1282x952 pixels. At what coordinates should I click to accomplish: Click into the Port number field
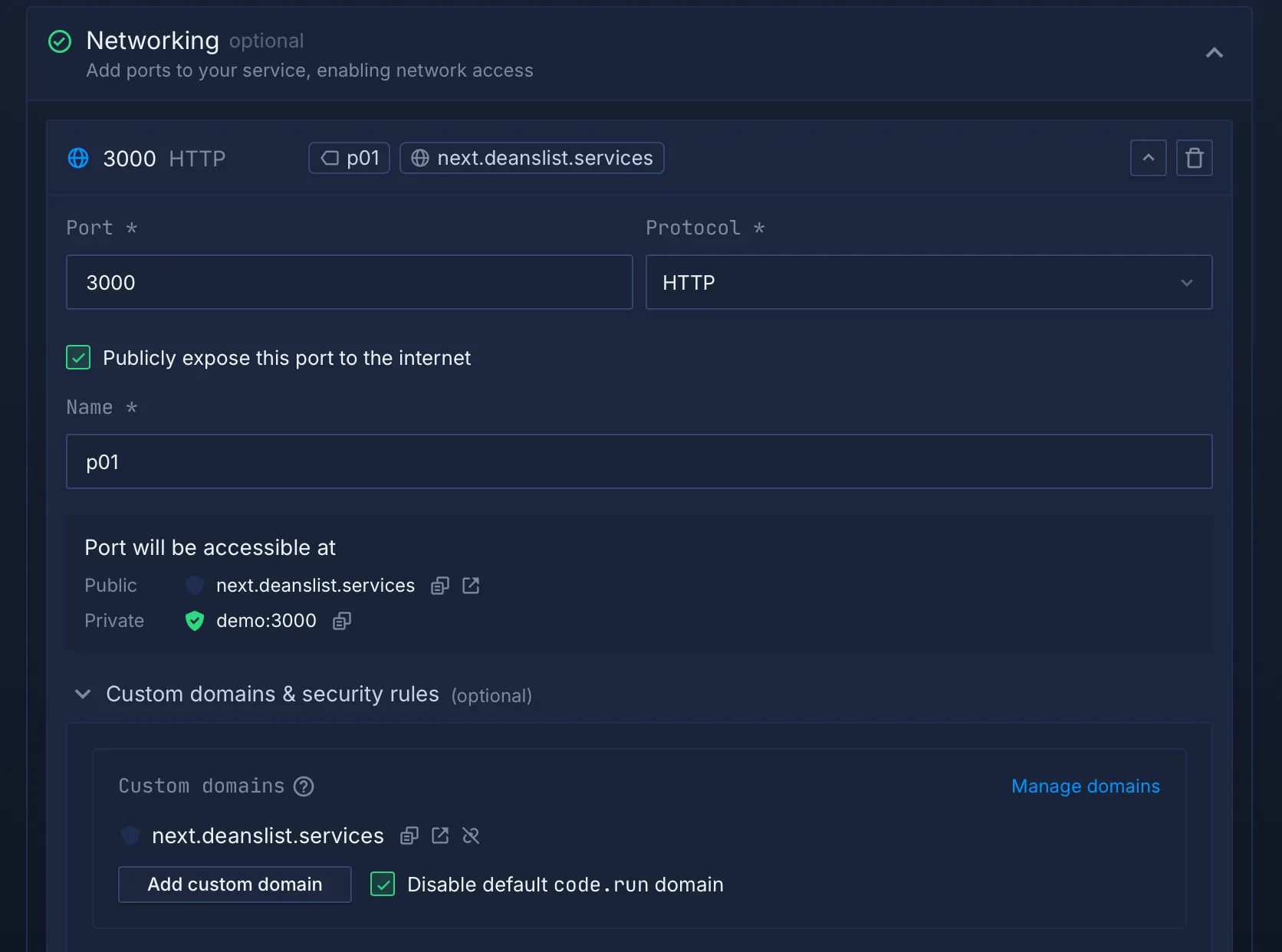pyautogui.click(x=349, y=282)
